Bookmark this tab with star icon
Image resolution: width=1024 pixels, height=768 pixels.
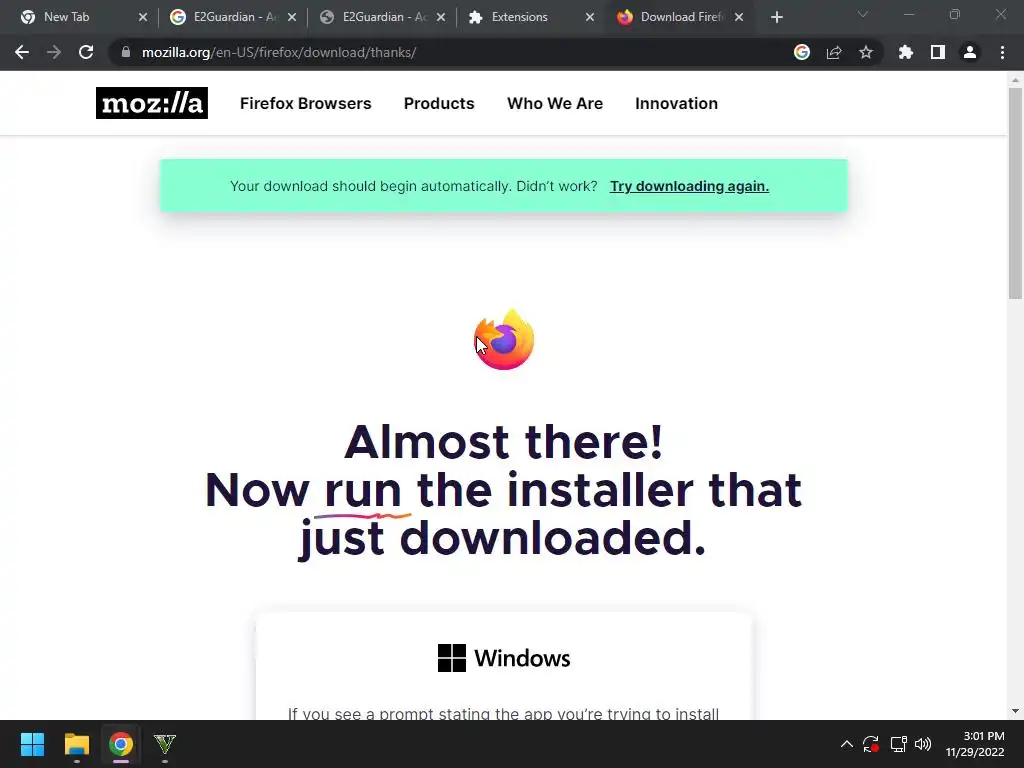pos(866,52)
